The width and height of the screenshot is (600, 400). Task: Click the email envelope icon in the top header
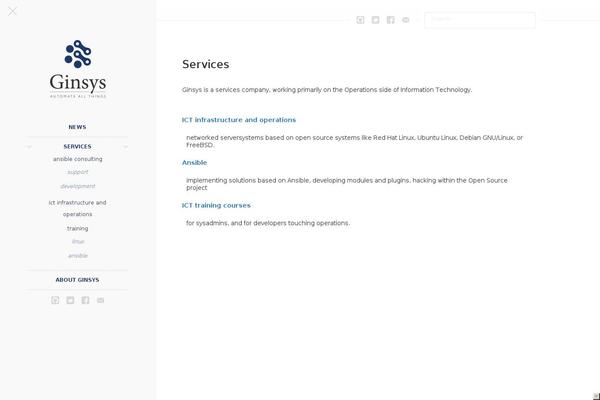click(x=406, y=20)
